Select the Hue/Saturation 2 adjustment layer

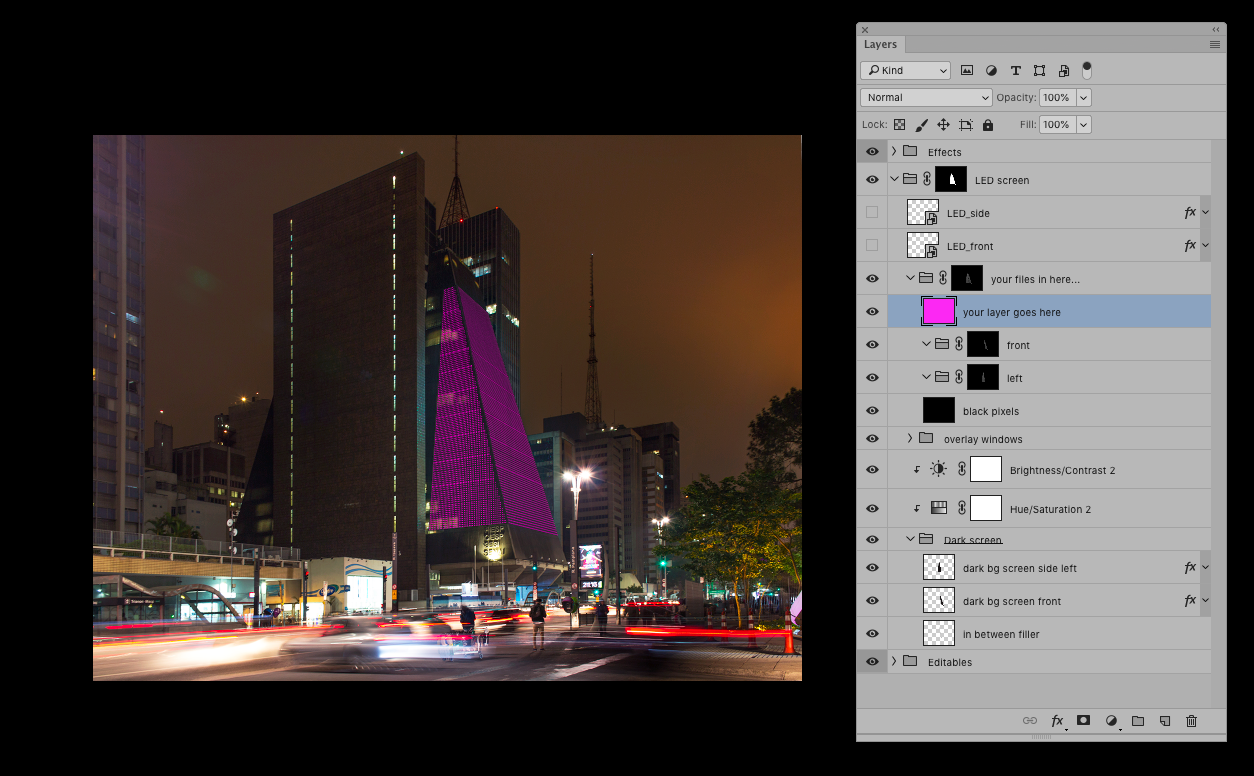pos(1050,509)
